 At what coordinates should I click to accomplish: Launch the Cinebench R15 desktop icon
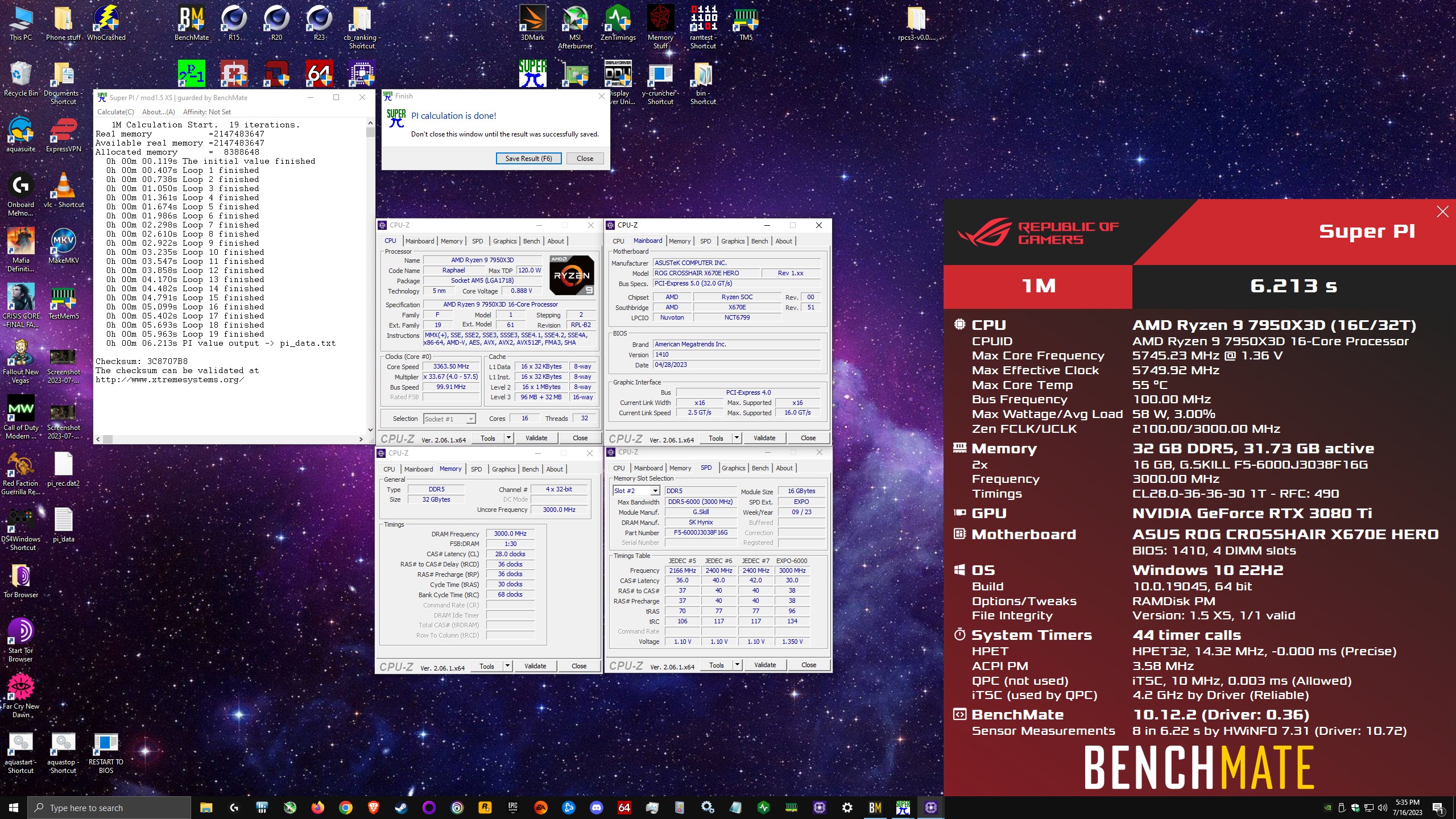point(234,23)
